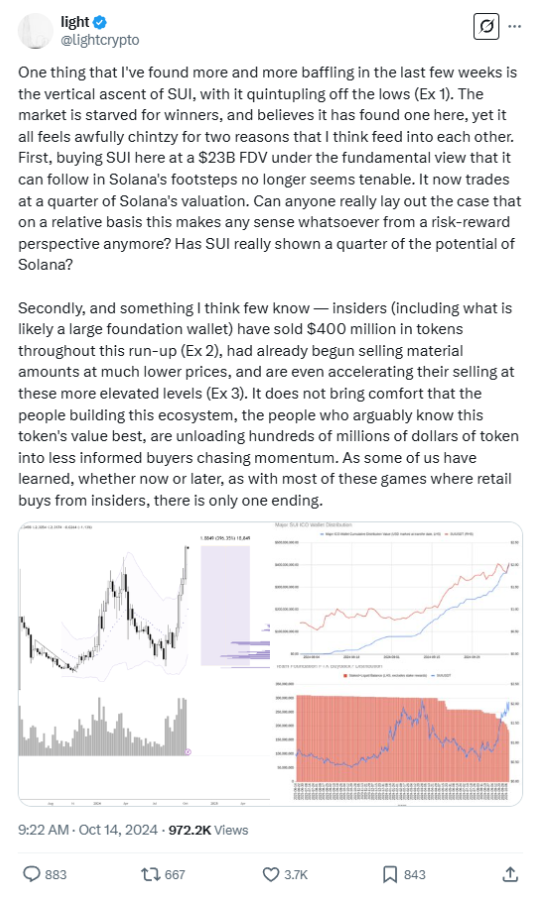543x914 pixels.
Task: Click the blue verified badge next to light
Action: (x=100, y=22)
